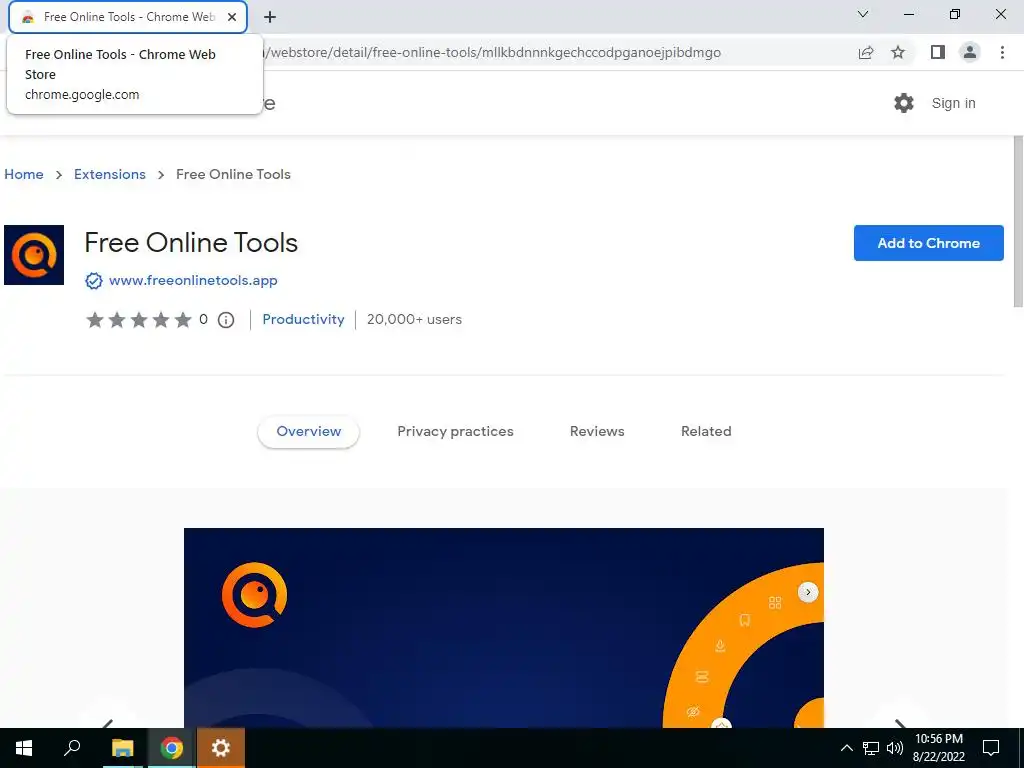Open the Settings app in taskbar
1024x768 pixels.
tap(221, 748)
